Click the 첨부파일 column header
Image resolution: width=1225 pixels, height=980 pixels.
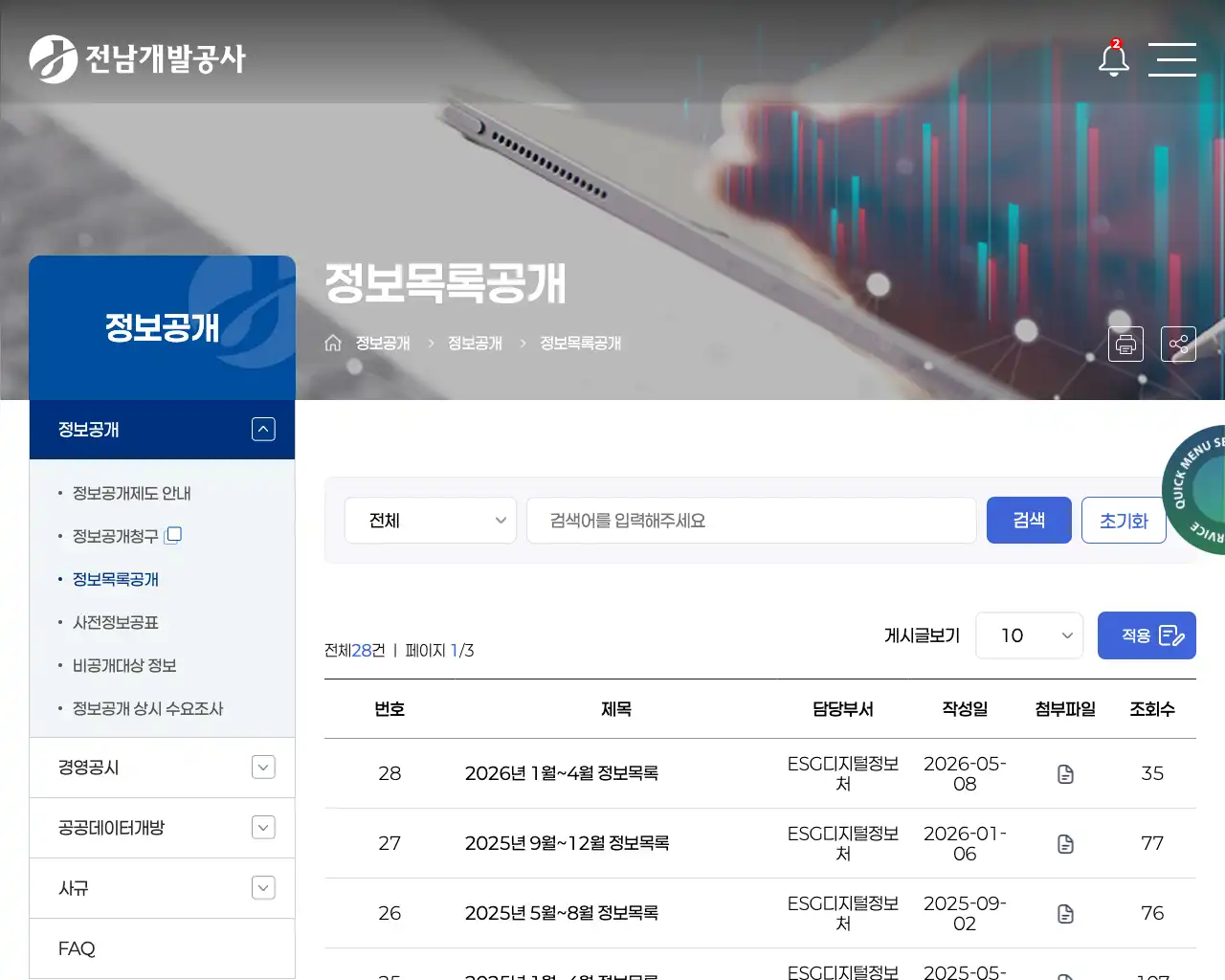click(x=1065, y=709)
